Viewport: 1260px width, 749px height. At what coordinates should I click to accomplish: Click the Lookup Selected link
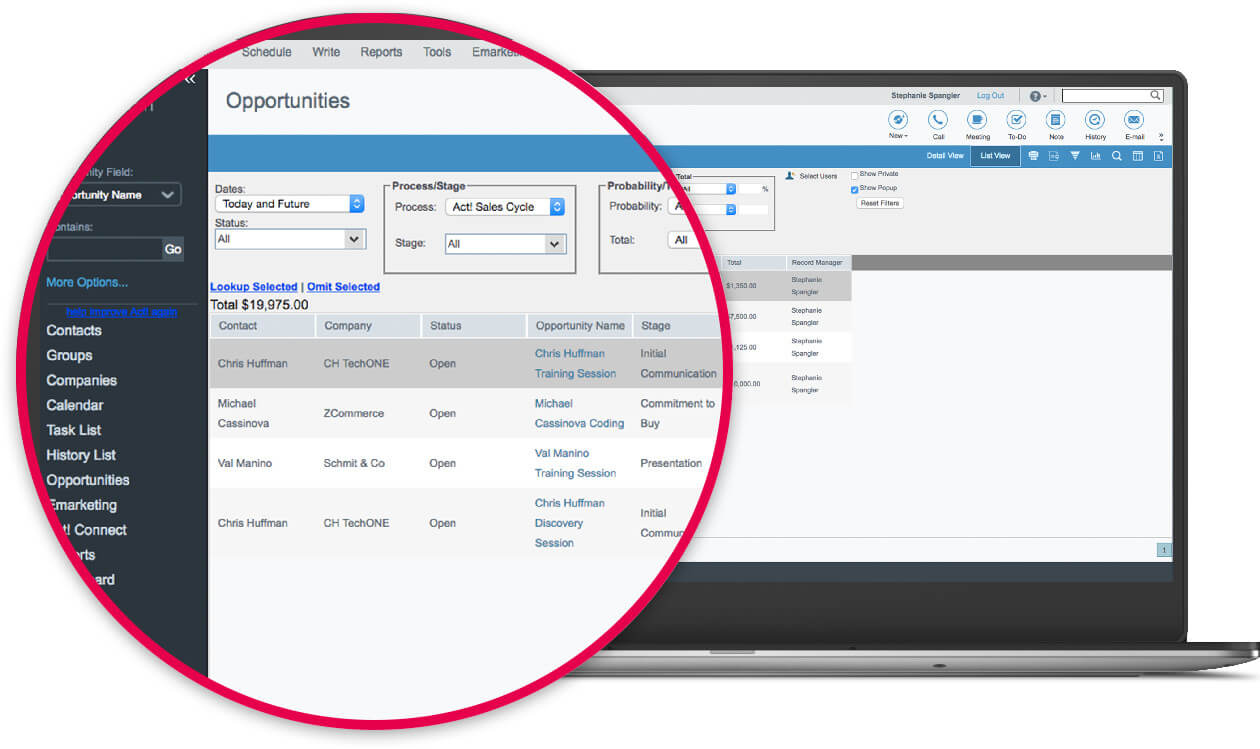click(254, 287)
